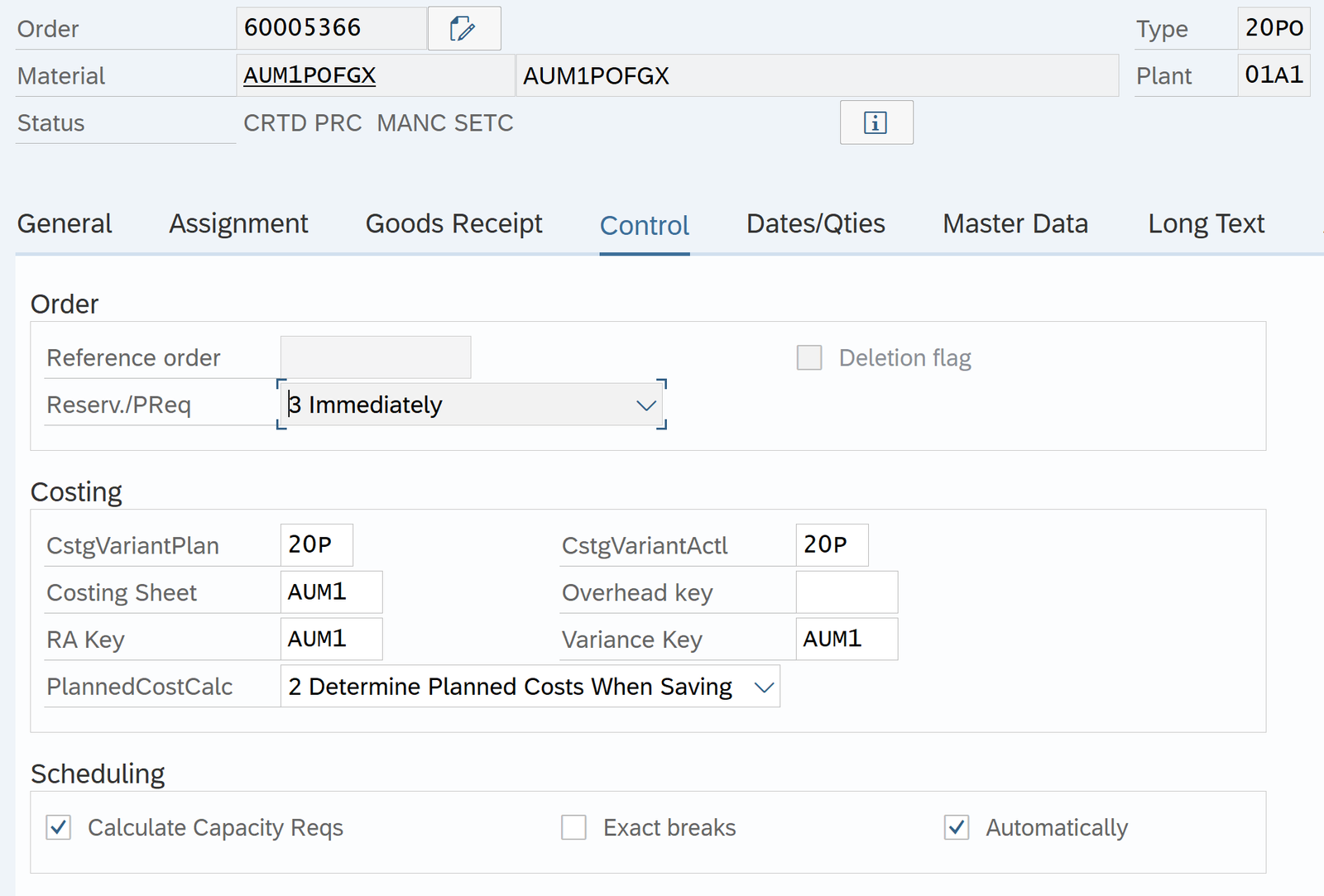
Task: Enable the Exact breaks checkbox
Action: (573, 827)
